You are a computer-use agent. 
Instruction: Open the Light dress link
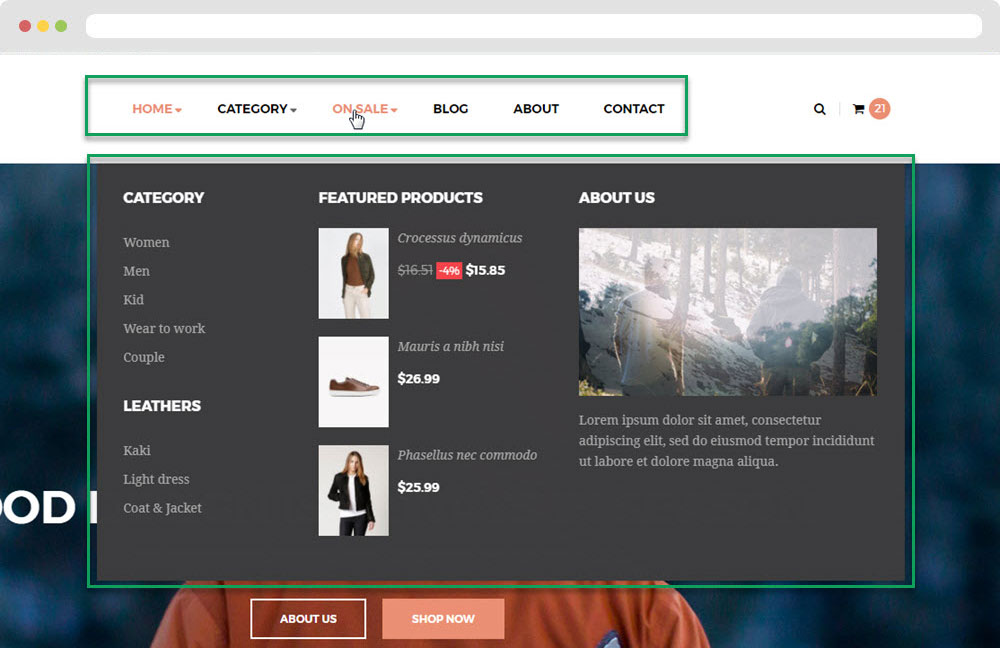pos(156,479)
